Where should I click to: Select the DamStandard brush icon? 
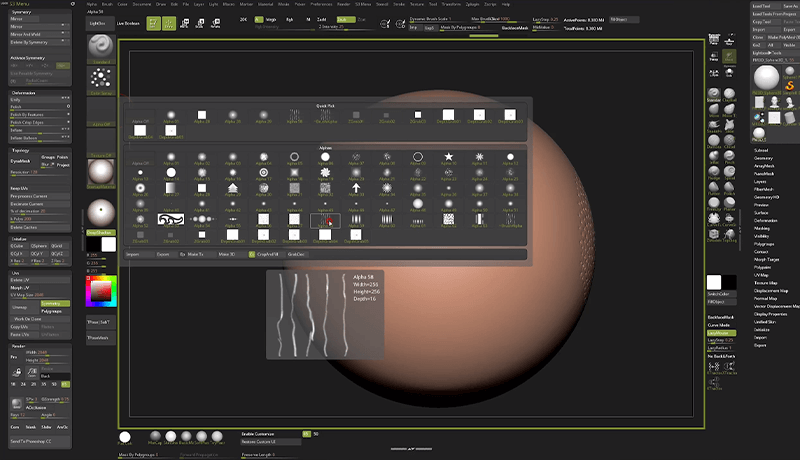714,140
